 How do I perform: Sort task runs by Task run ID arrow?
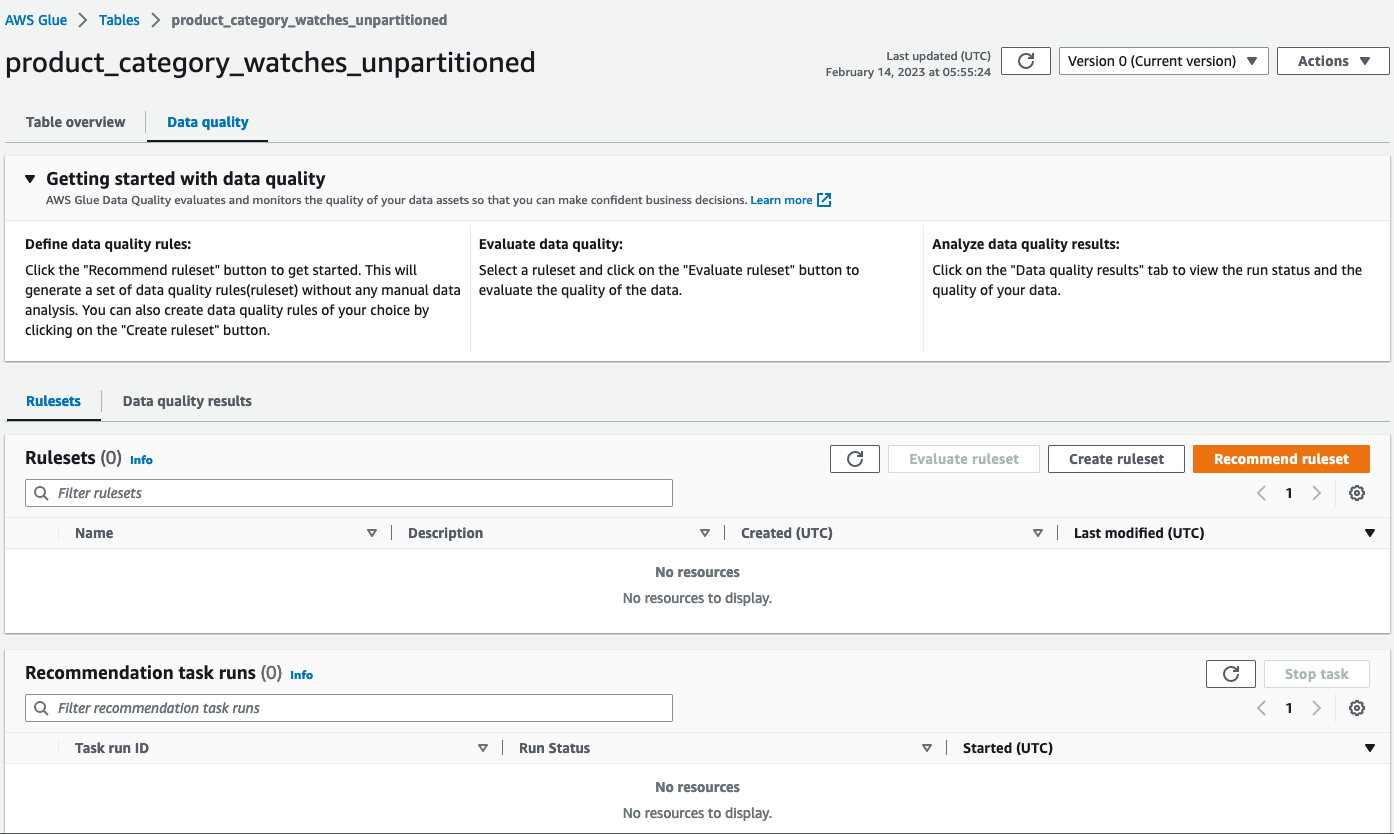[x=483, y=748]
